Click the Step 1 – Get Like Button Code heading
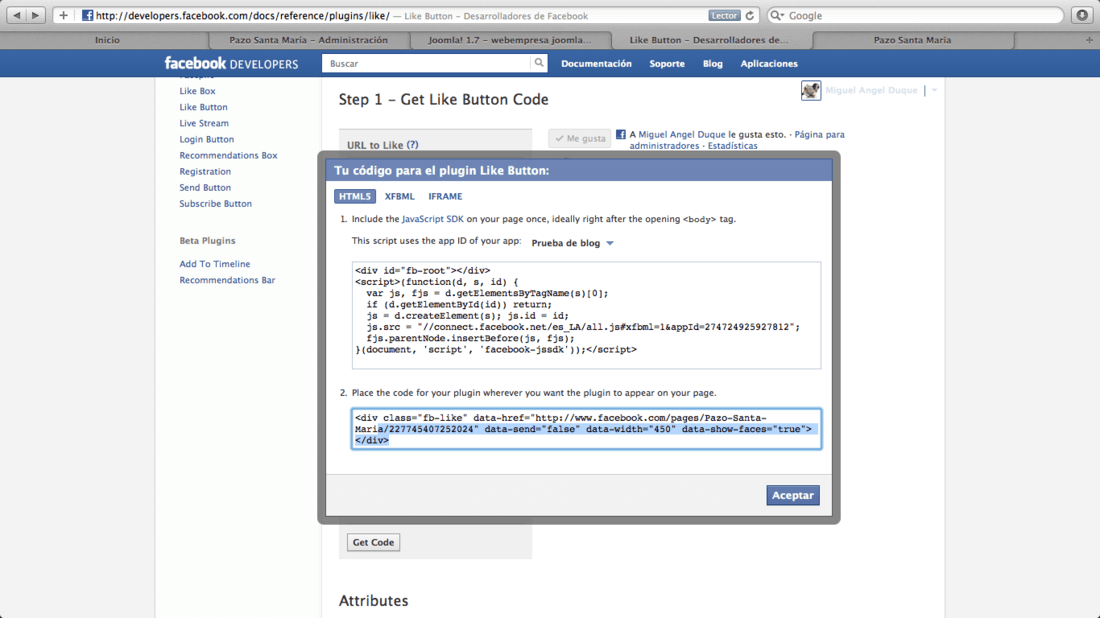This screenshot has width=1100, height=618. click(x=443, y=100)
